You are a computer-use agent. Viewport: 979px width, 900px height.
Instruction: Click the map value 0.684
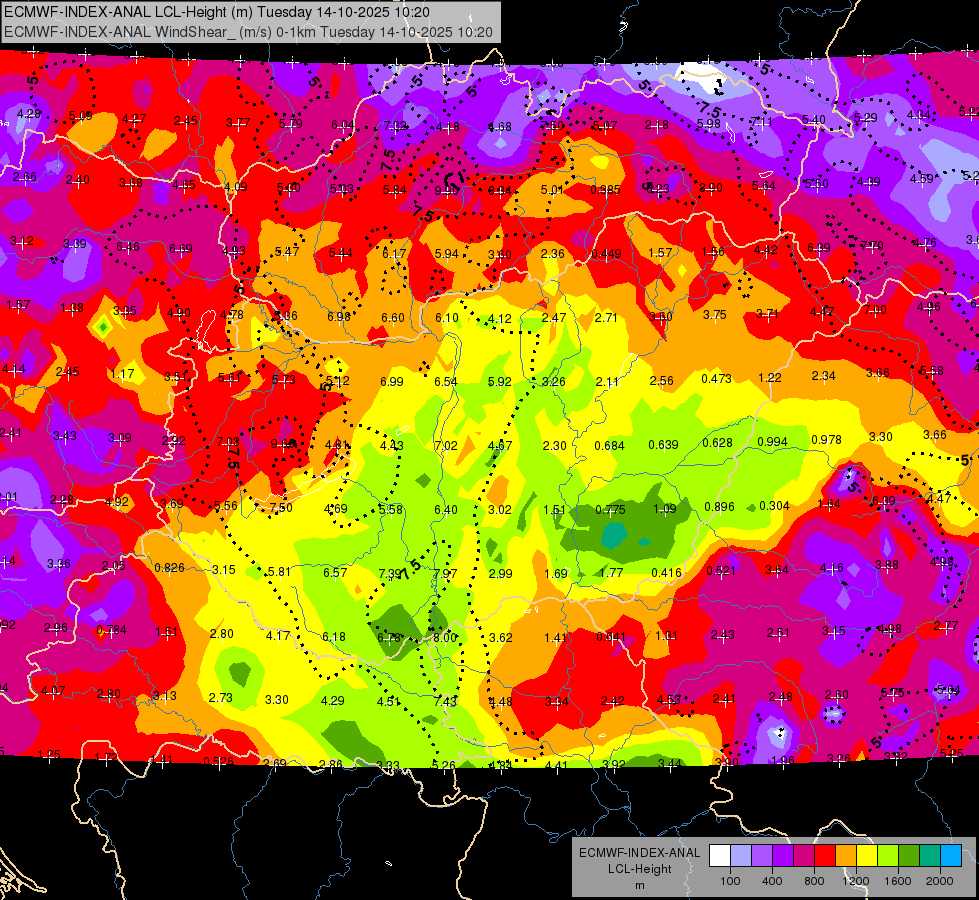point(609,446)
